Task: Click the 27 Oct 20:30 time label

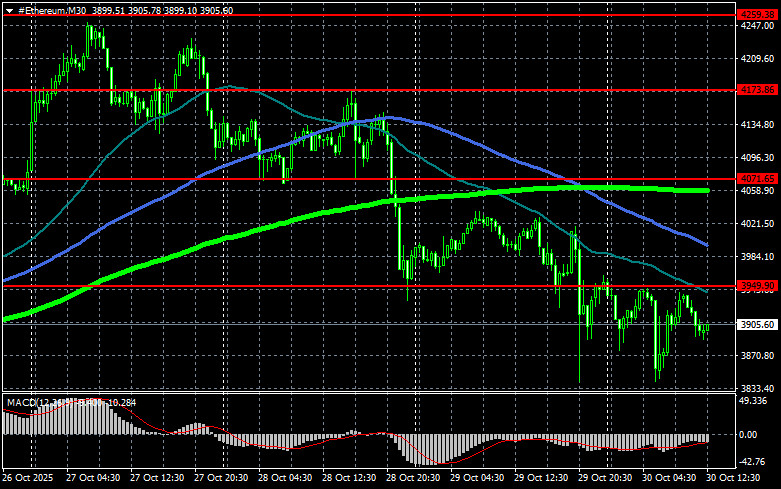Action: 221,478
